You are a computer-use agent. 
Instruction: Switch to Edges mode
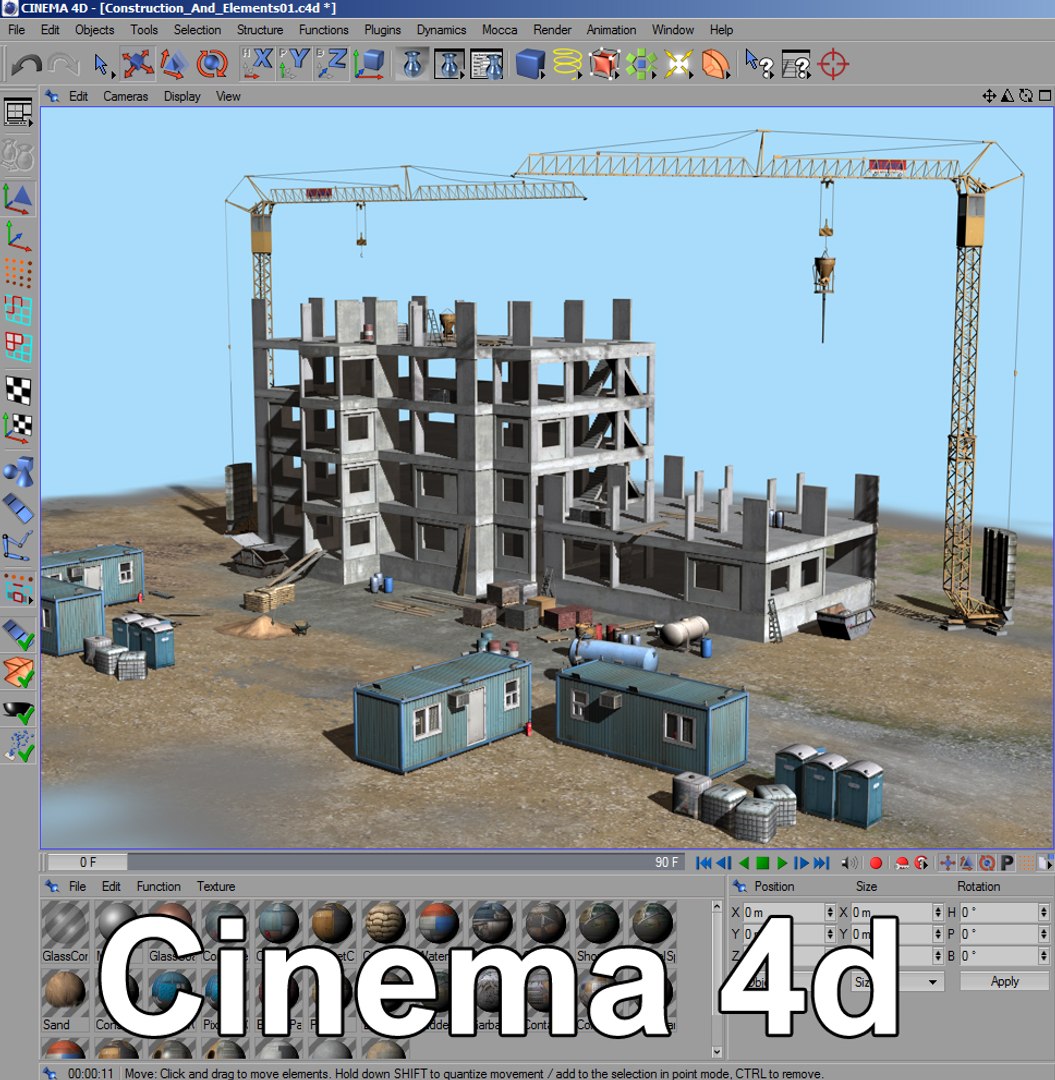[x=18, y=310]
